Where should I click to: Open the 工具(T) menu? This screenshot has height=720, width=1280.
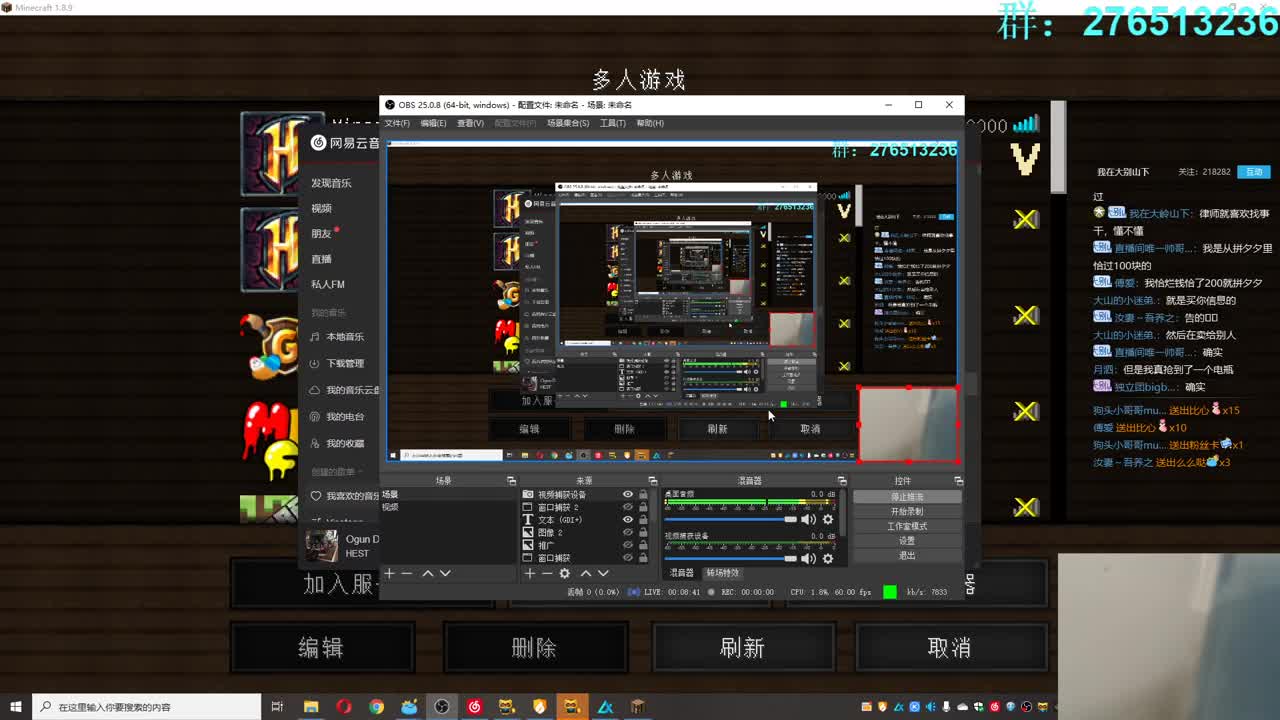tap(612, 123)
